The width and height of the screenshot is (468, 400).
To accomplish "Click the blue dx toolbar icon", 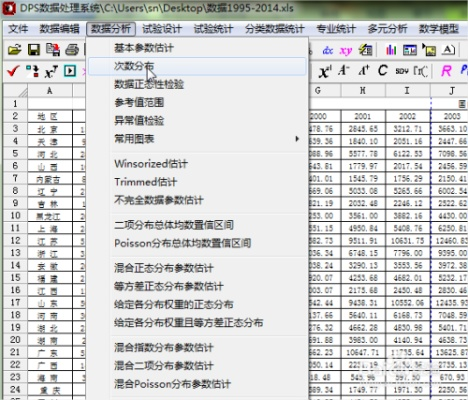I will click(x=328, y=50).
